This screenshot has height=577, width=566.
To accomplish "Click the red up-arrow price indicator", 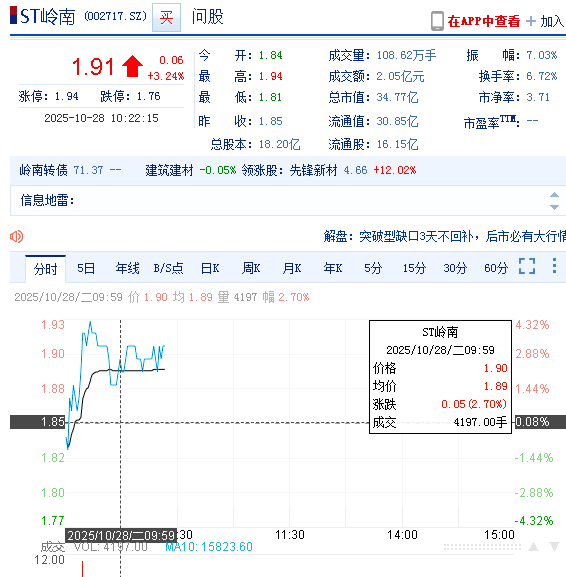I will 132,66.
